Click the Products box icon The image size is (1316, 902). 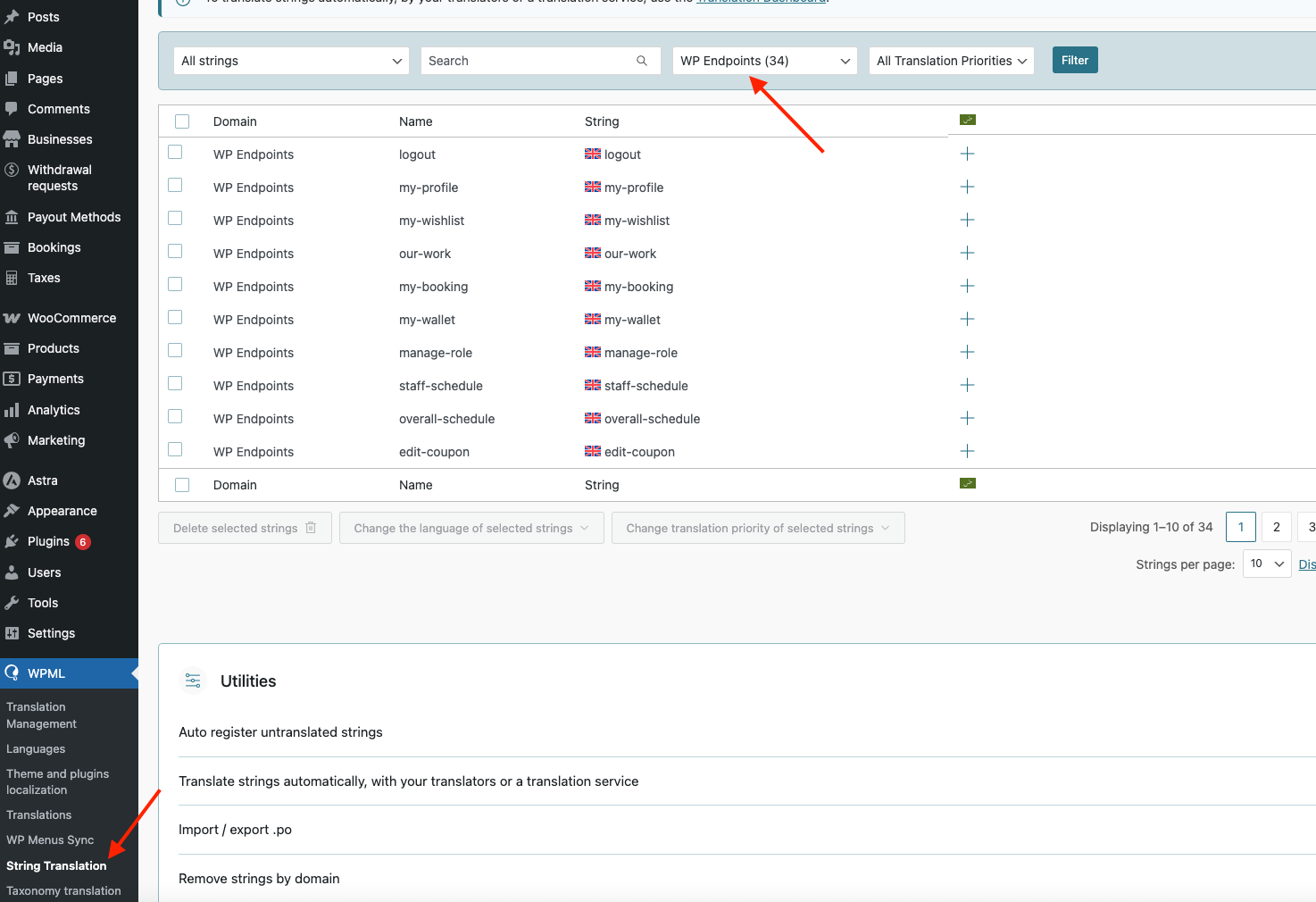pyautogui.click(x=12, y=348)
